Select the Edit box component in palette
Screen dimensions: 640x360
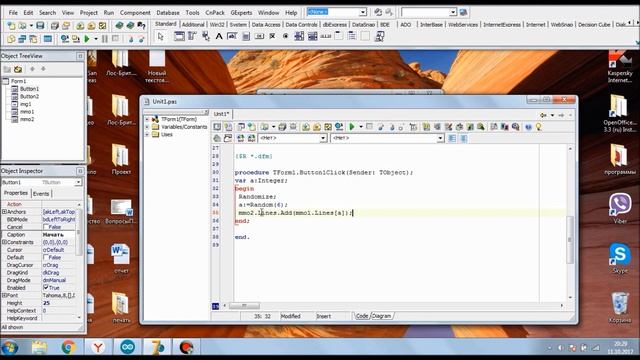[232, 36]
